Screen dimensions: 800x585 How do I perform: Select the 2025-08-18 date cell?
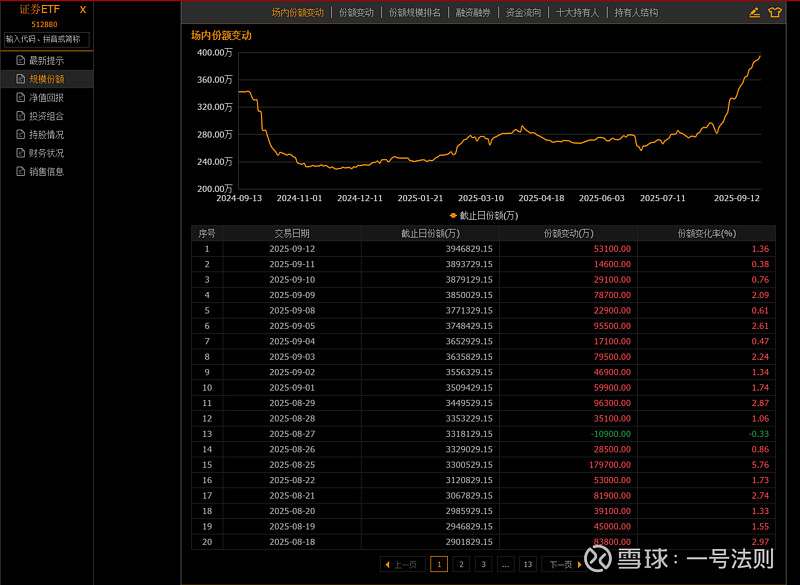(292, 542)
